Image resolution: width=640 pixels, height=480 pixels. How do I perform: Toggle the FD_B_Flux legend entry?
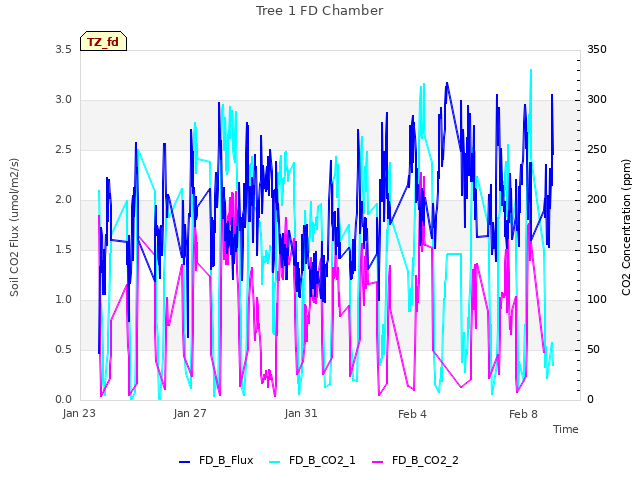click(216, 460)
